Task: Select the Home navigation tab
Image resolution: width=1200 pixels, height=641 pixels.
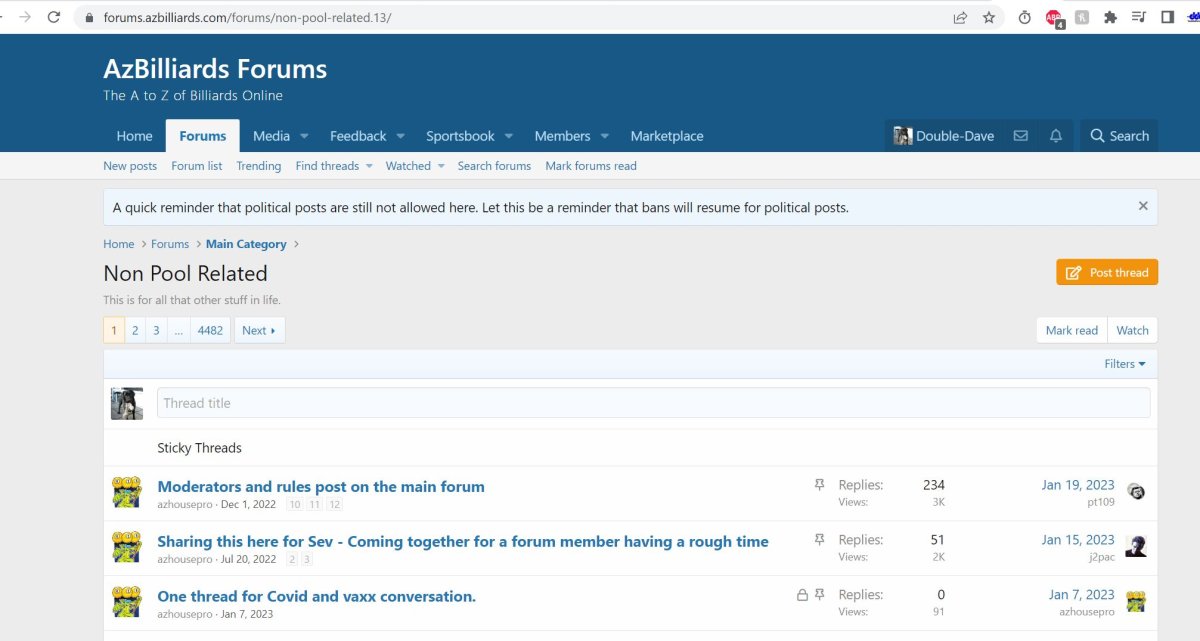Action: (134, 136)
